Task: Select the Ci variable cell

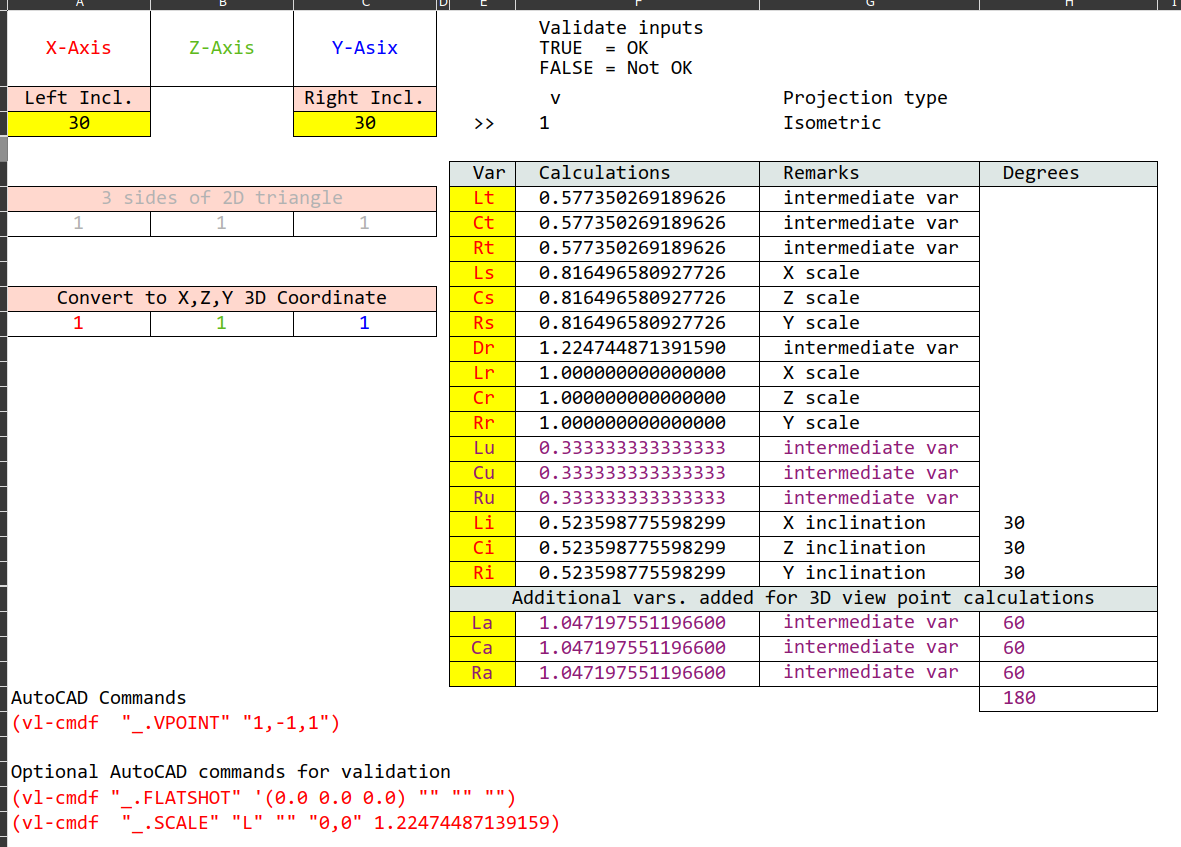Action: pyautogui.click(x=483, y=548)
